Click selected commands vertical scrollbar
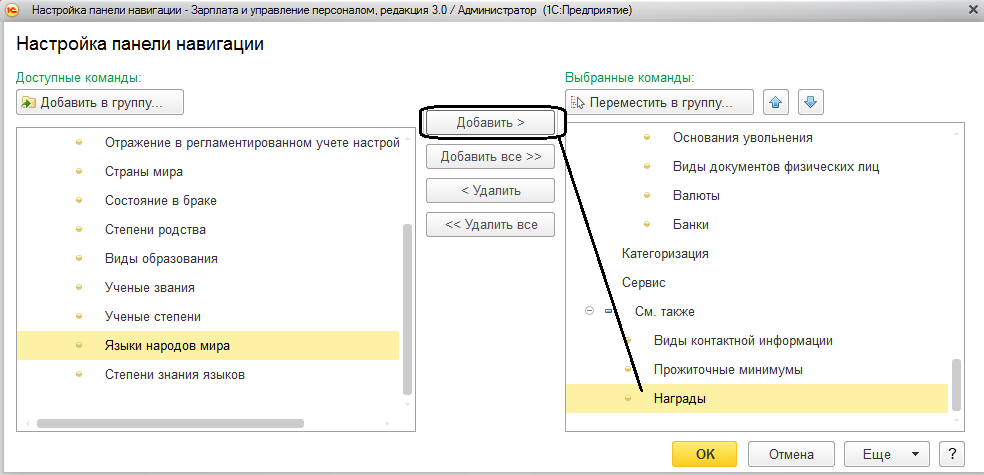This screenshot has height=475, width=984. pos(956,383)
